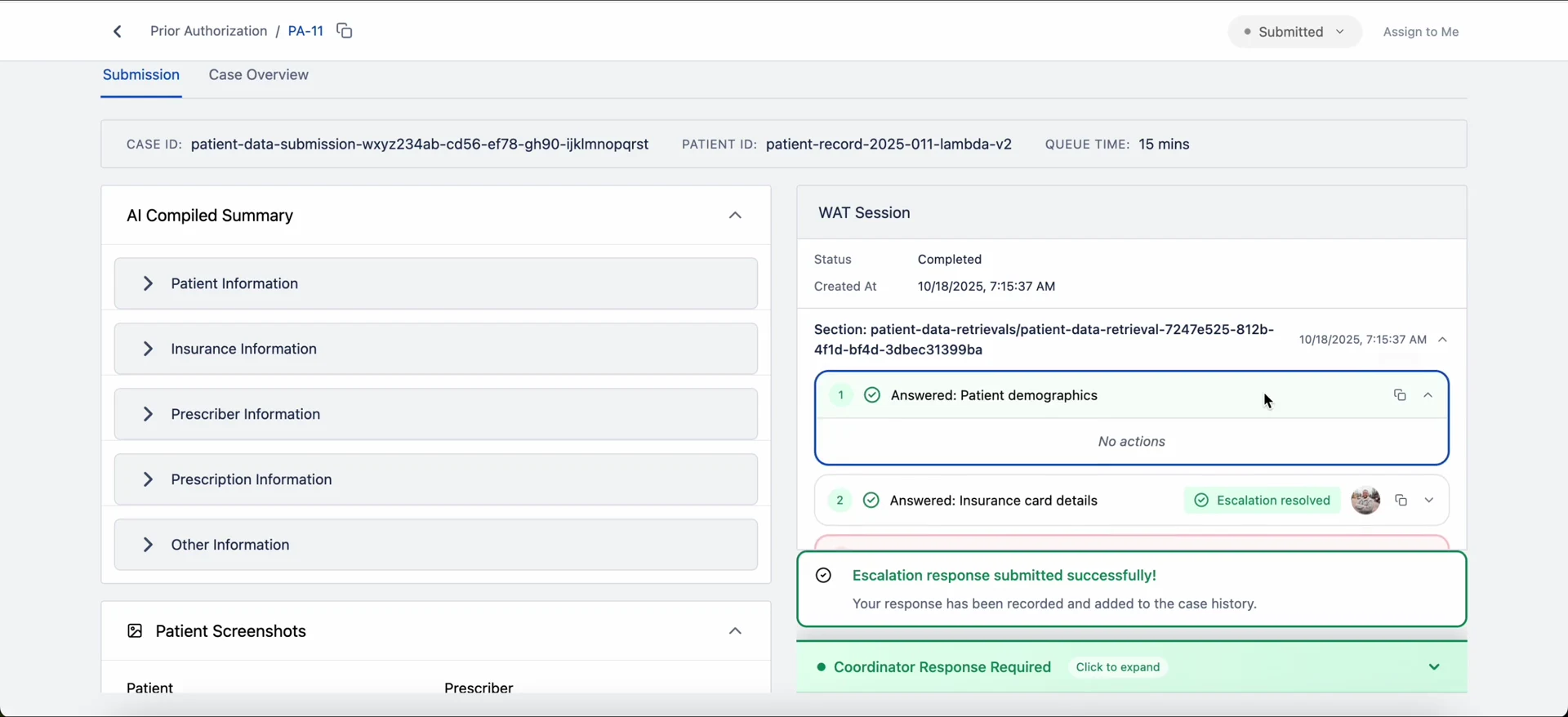The image size is (1568, 717).
Task: Expand Other Information section
Action: [x=436, y=545]
